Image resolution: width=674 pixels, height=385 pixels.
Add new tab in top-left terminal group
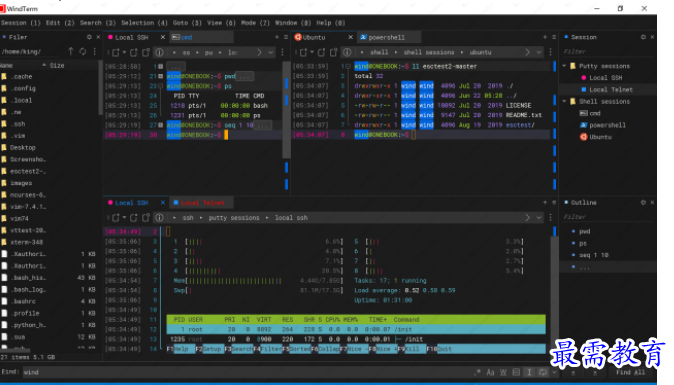click(277, 37)
